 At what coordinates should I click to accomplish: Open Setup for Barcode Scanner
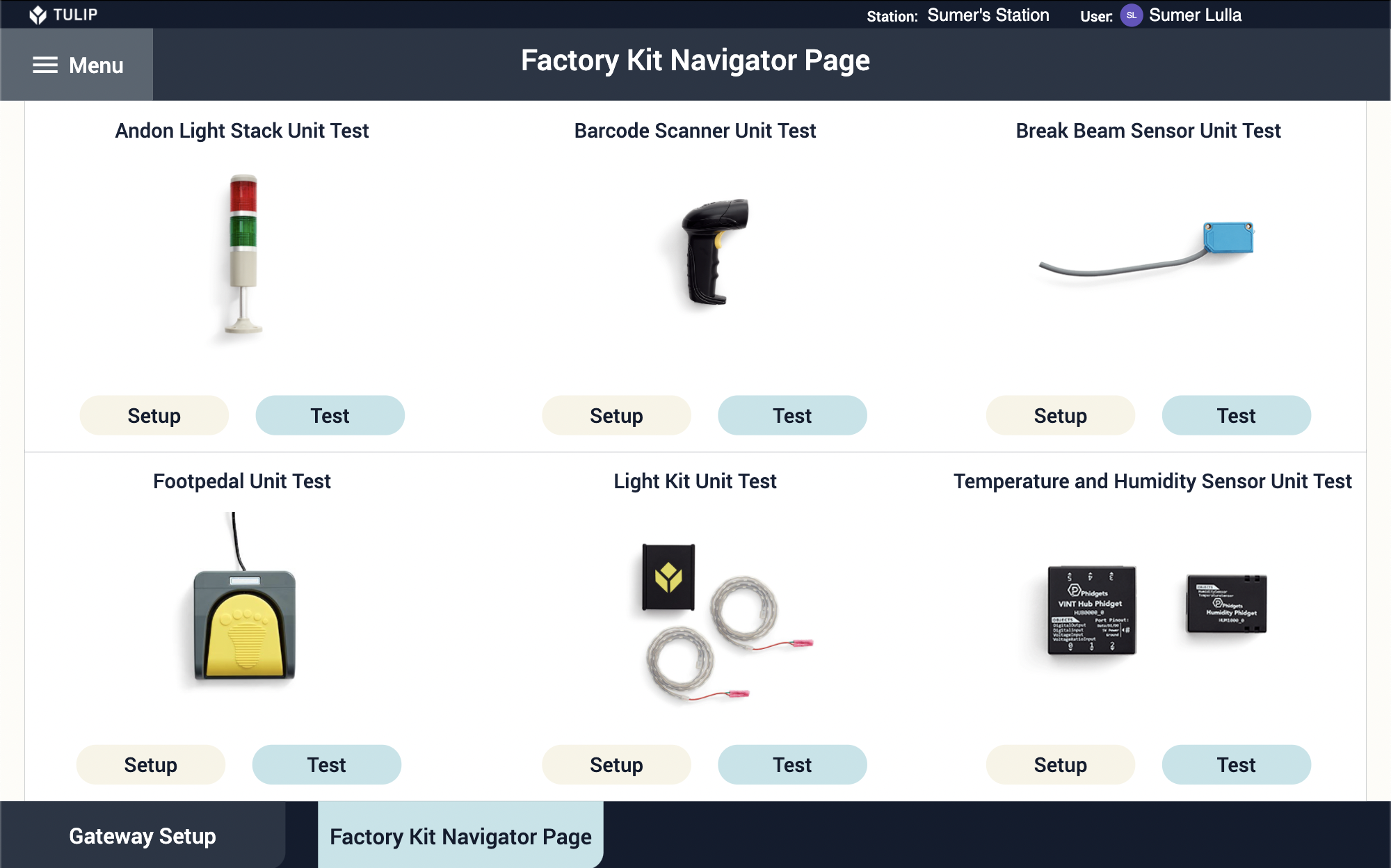pyautogui.click(x=617, y=415)
